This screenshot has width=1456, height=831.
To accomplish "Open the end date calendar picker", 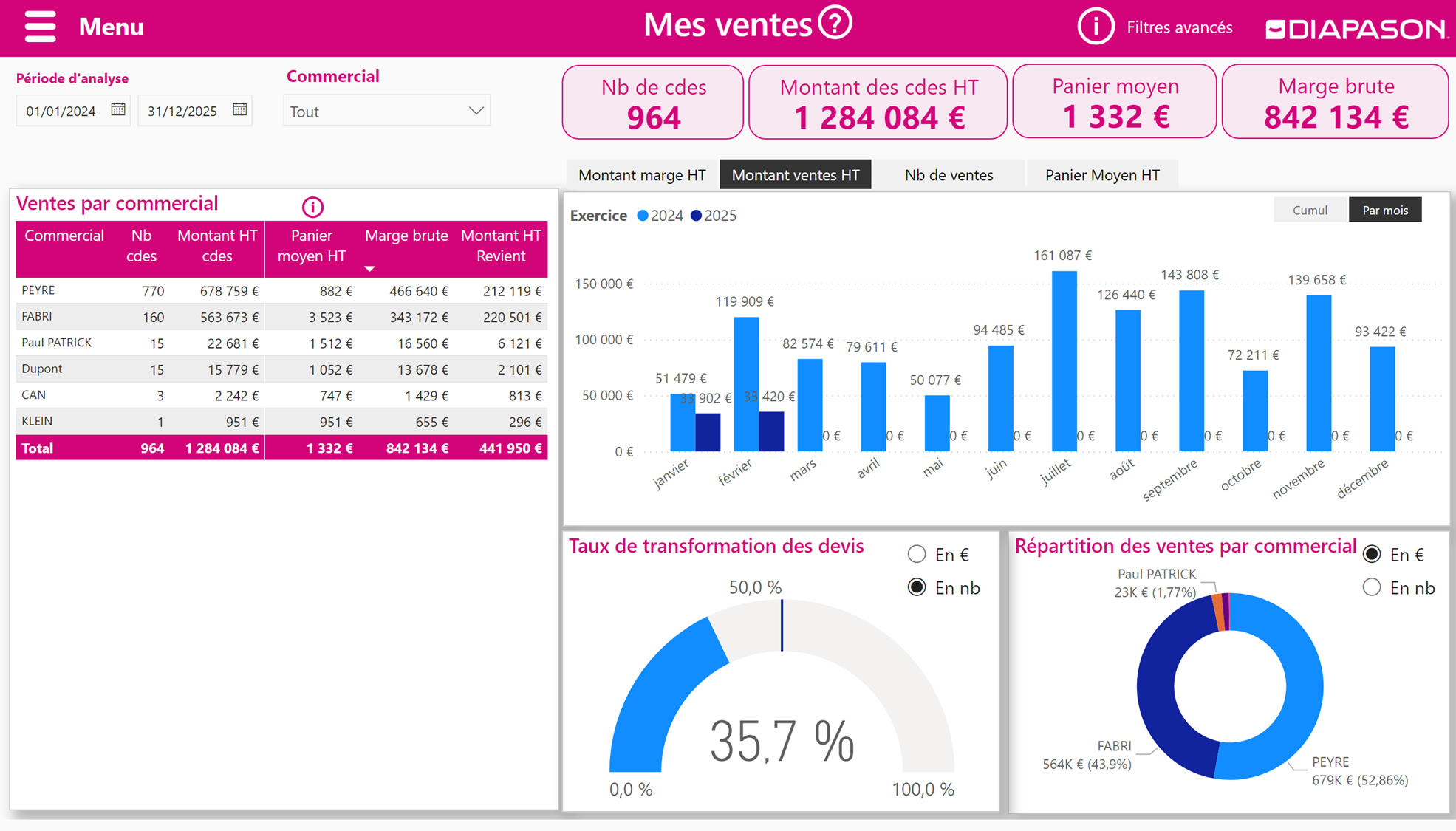I will click(239, 109).
